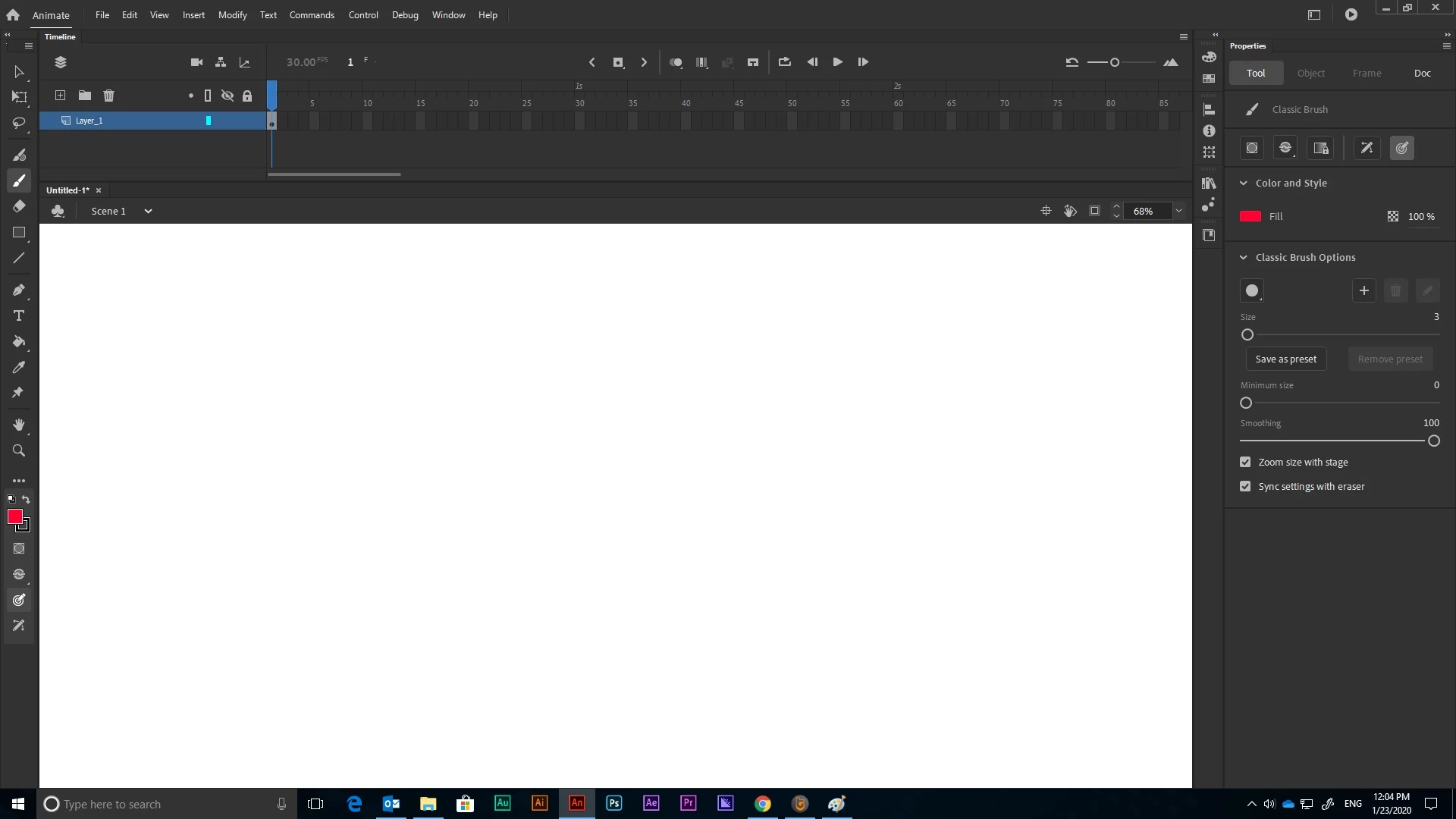Click the Add Camera icon in timeline

(x=196, y=62)
